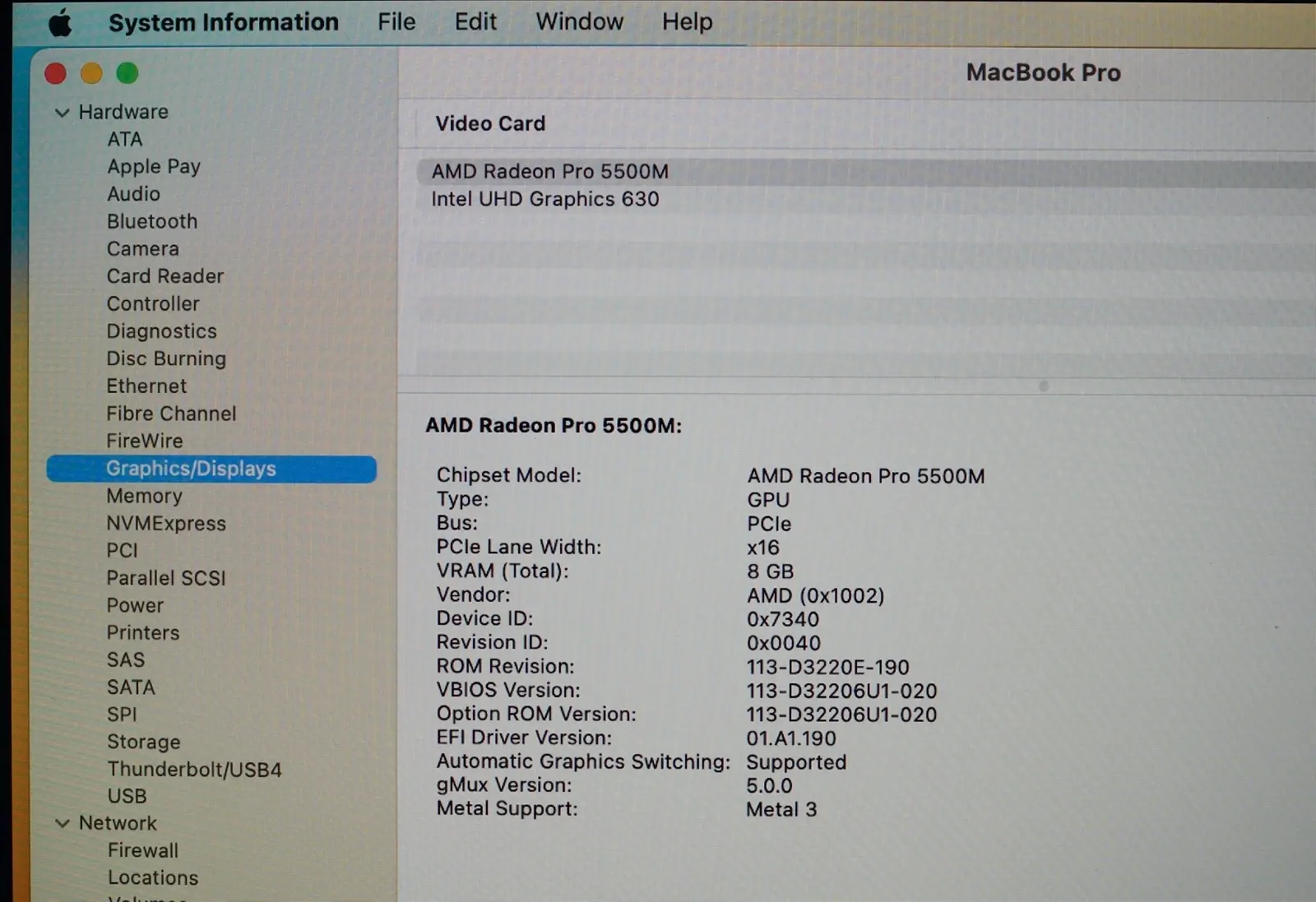
Task: Select Printers in the sidebar
Action: (143, 633)
